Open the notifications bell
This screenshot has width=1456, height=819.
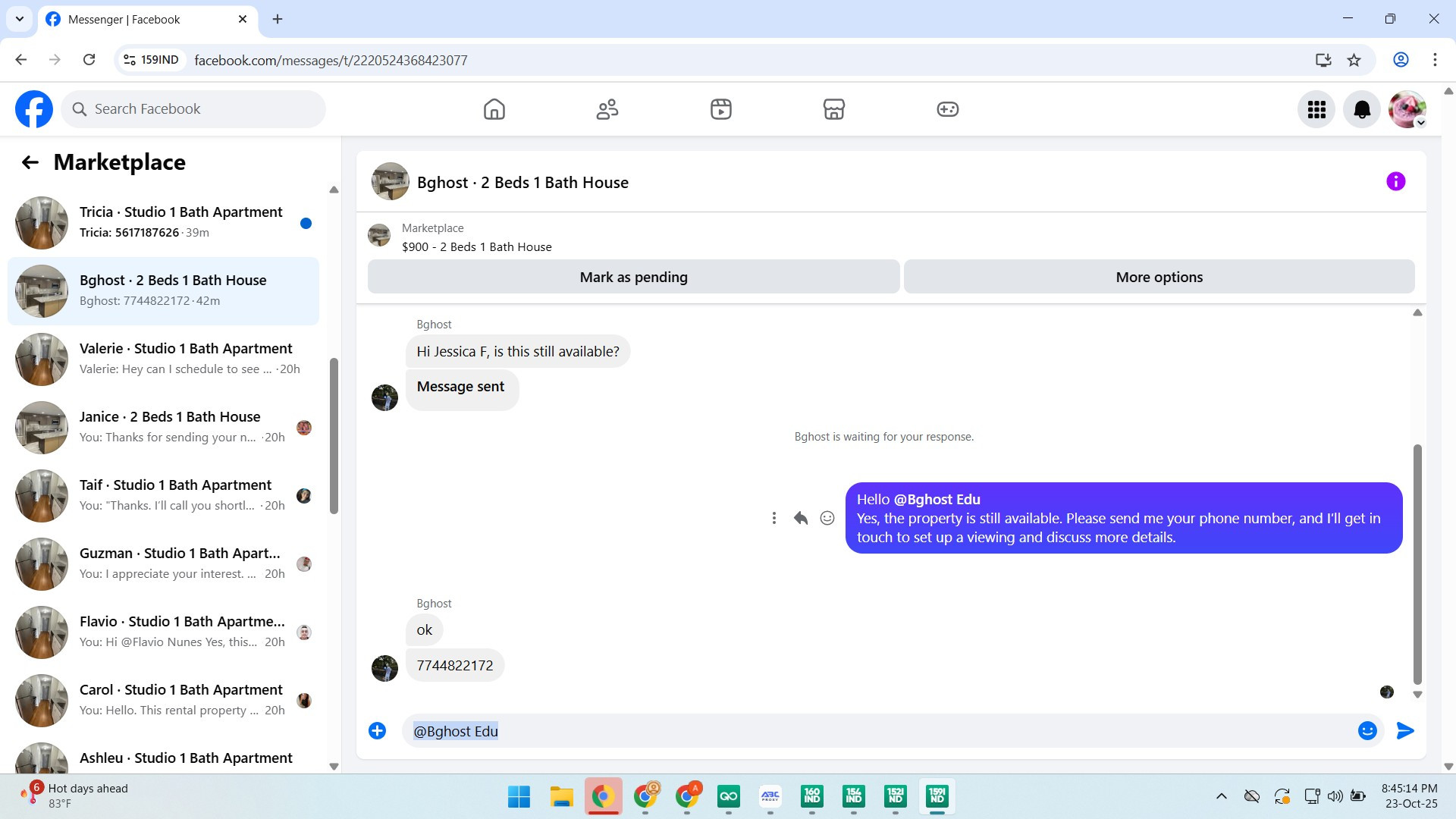click(1362, 110)
